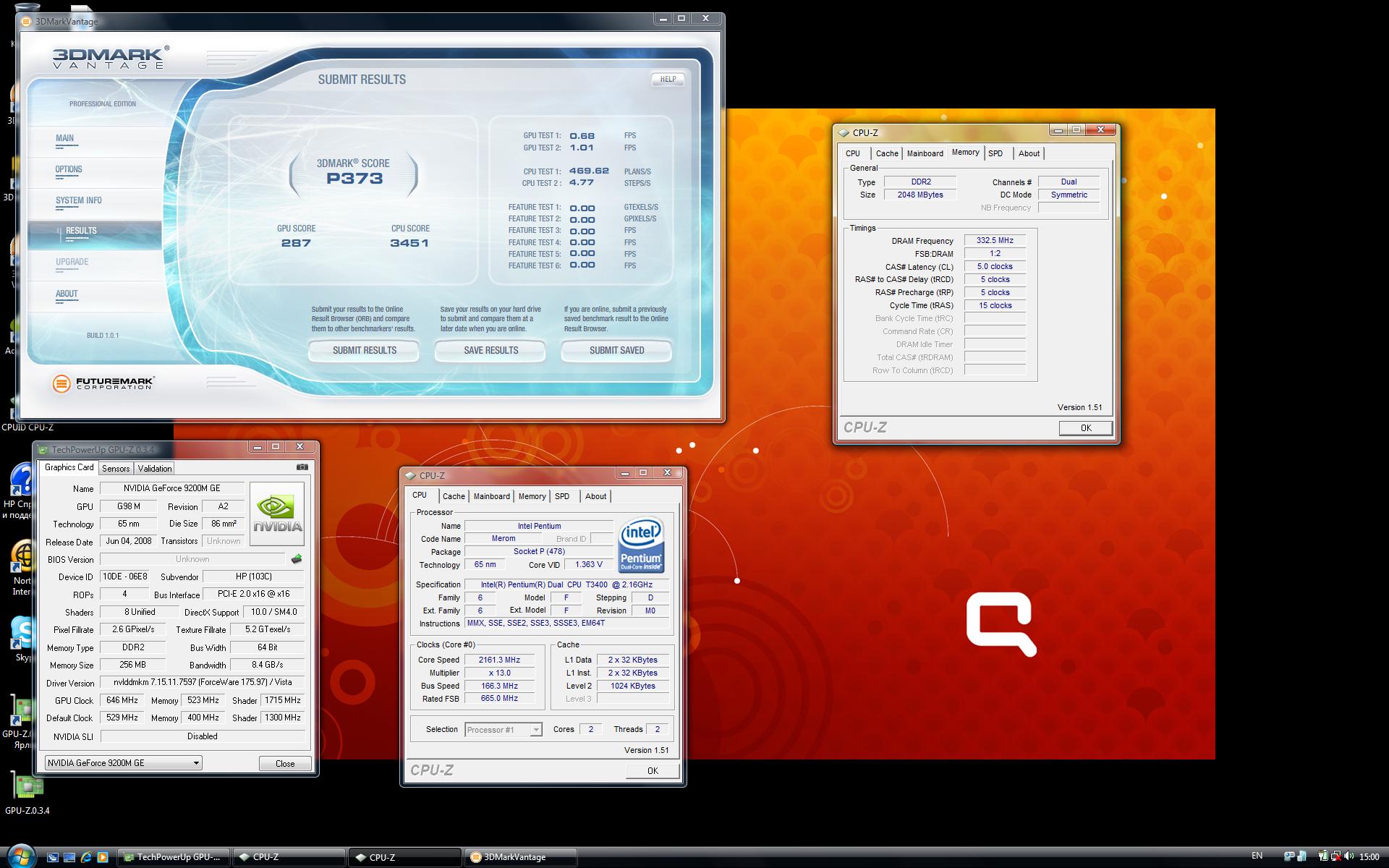The image size is (1389, 868).
Task: Switch to Validation tab in GPU-Z
Action: point(155,469)
